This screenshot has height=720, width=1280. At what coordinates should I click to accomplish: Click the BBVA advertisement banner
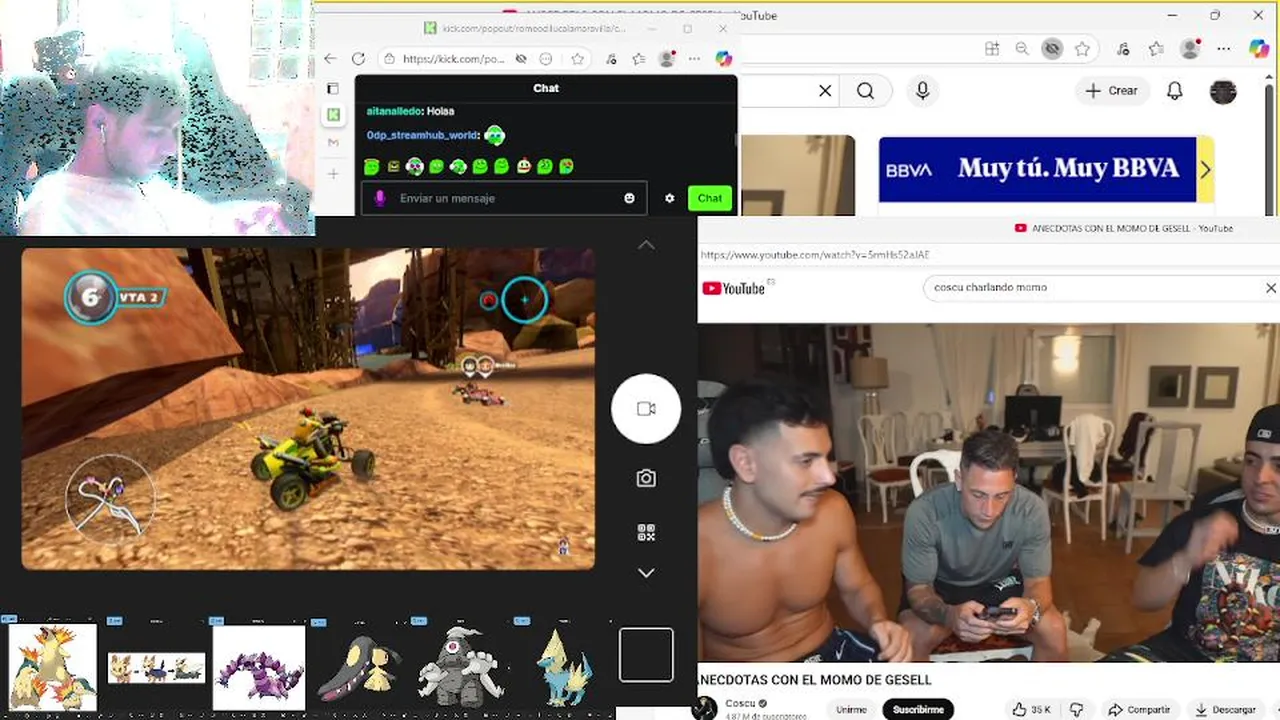[x=1037, y=169]
